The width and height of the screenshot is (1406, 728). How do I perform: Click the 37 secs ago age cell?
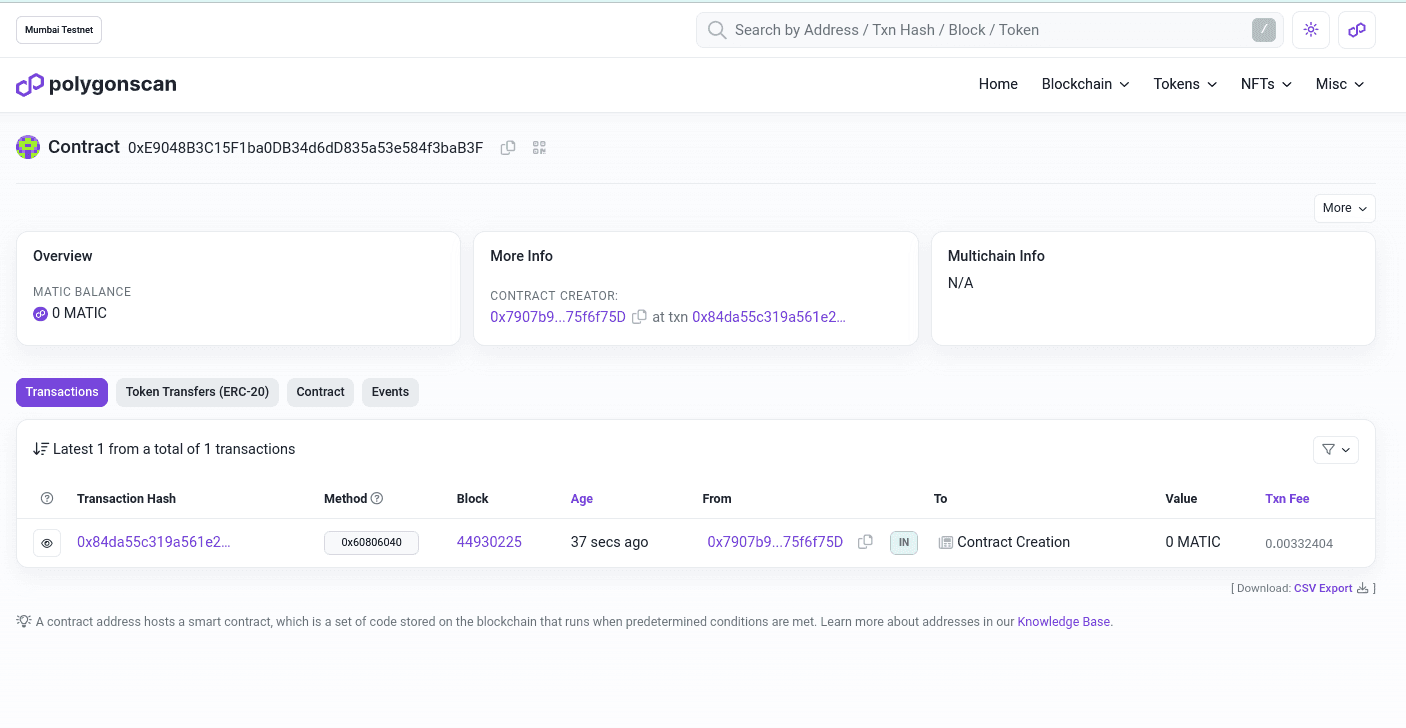(609, 542)
